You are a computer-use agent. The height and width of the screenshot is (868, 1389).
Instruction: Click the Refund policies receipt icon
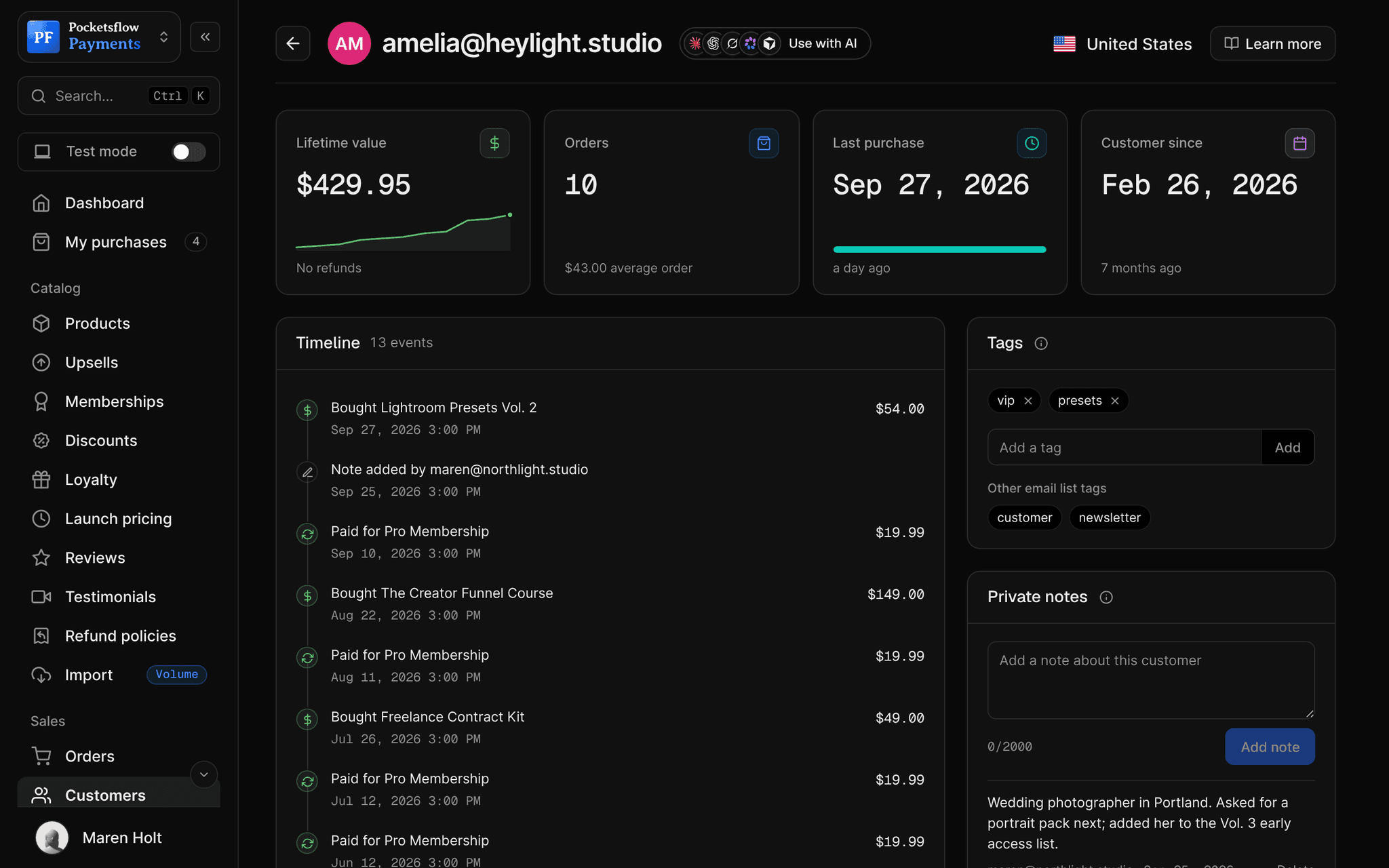(x=41, y=635)
